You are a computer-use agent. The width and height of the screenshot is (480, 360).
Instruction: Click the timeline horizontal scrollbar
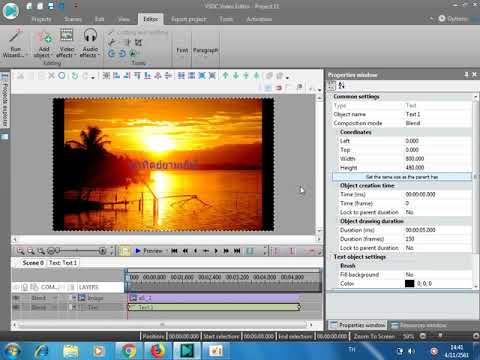162,324
